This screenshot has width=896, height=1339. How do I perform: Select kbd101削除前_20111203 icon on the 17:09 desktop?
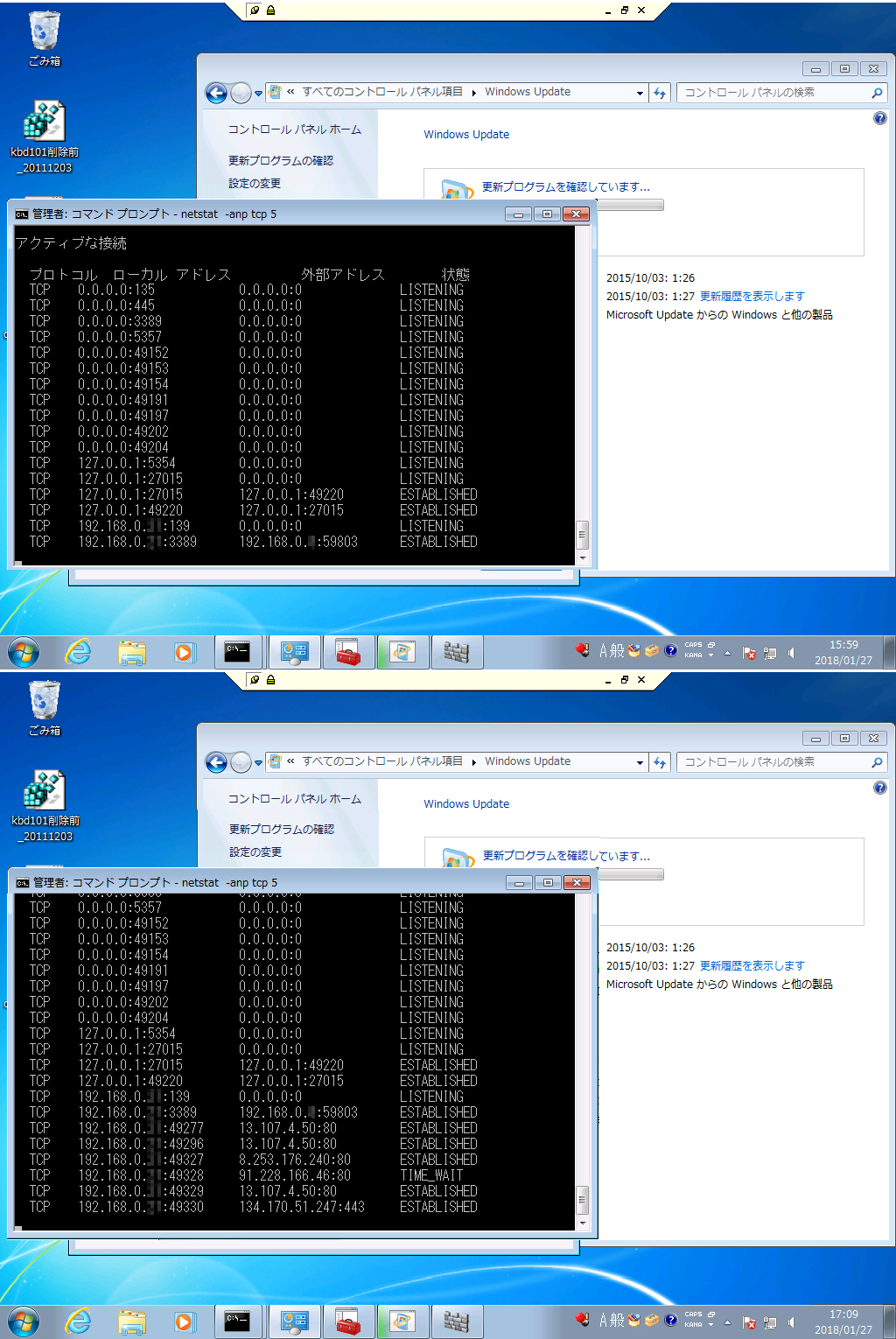pos(45,806)
